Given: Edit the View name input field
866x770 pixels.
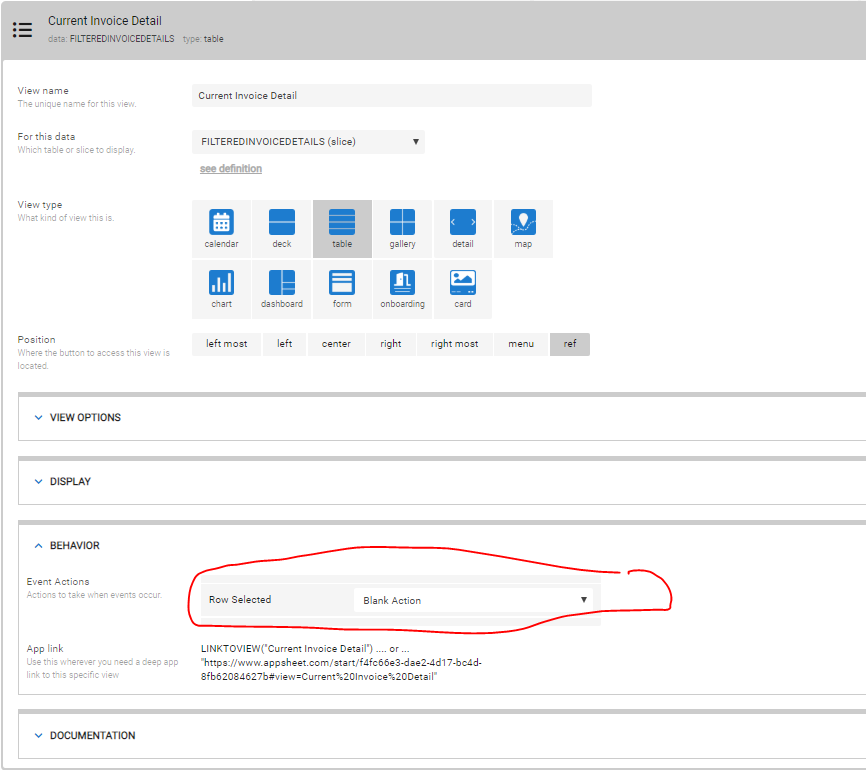Looking at the screenshot, I should pyautogui.click(x=392, y=96).
